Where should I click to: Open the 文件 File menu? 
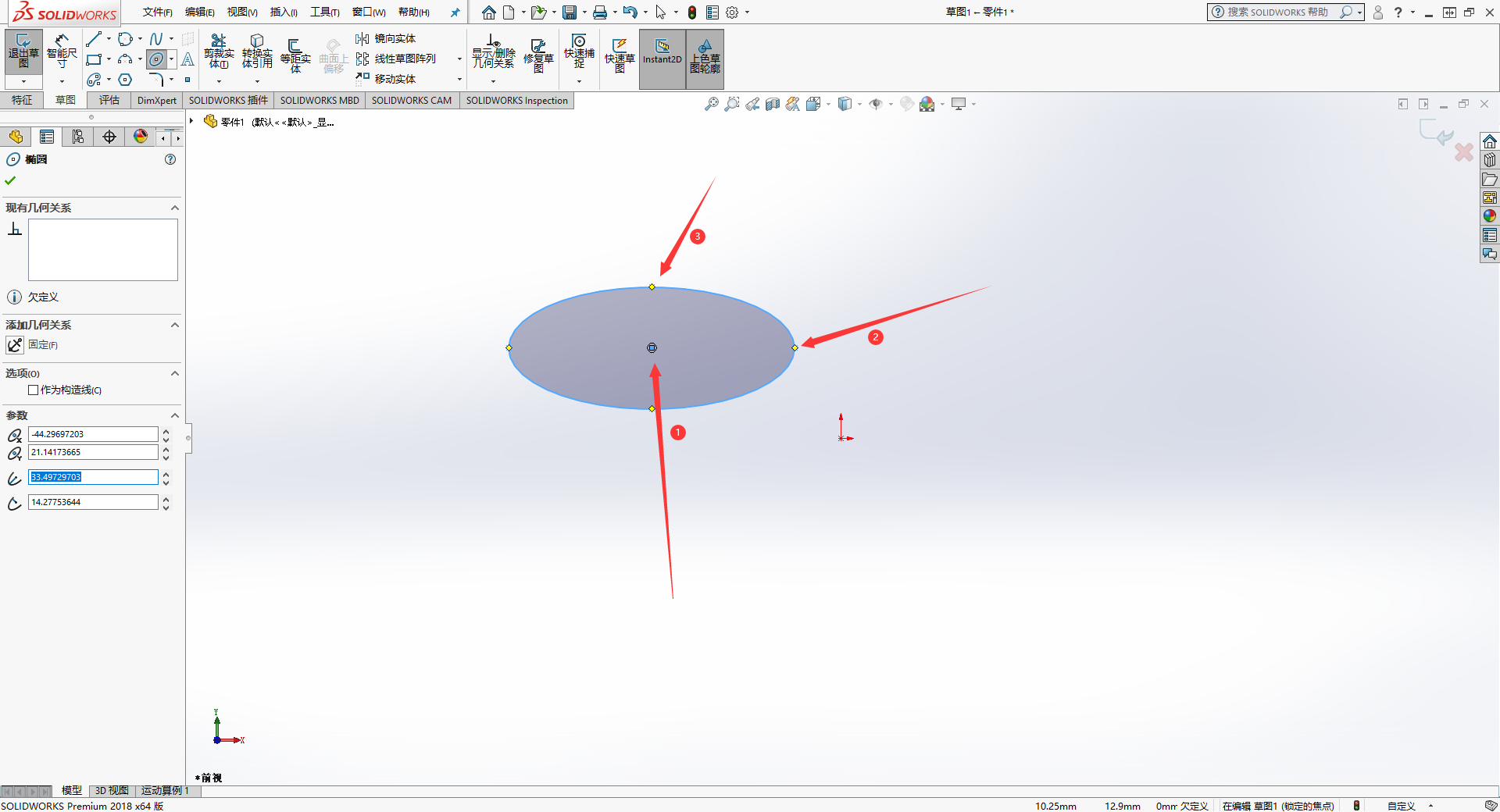click(158, 12)
